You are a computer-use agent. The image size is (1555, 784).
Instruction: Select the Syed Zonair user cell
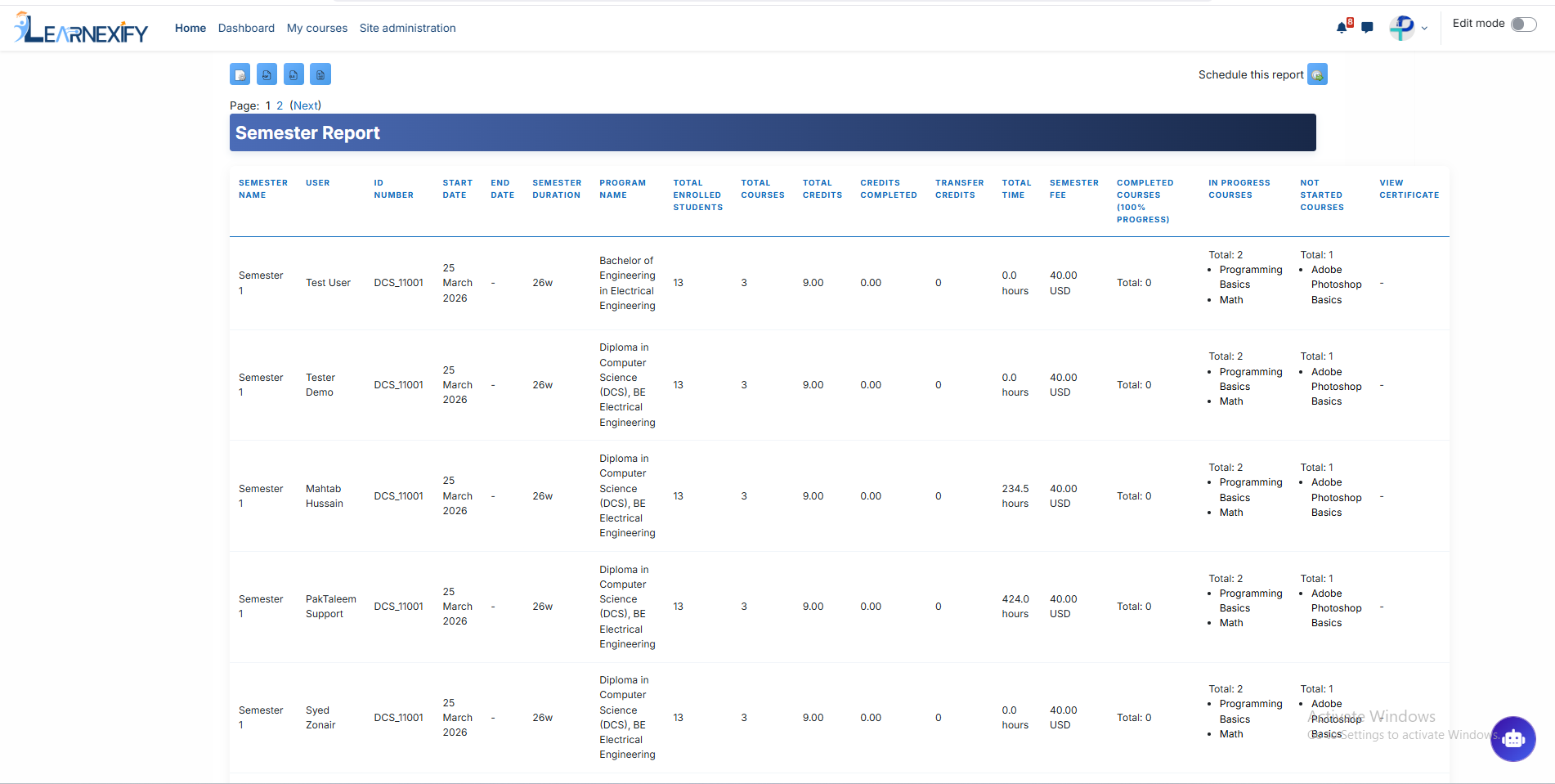(320, 718)
